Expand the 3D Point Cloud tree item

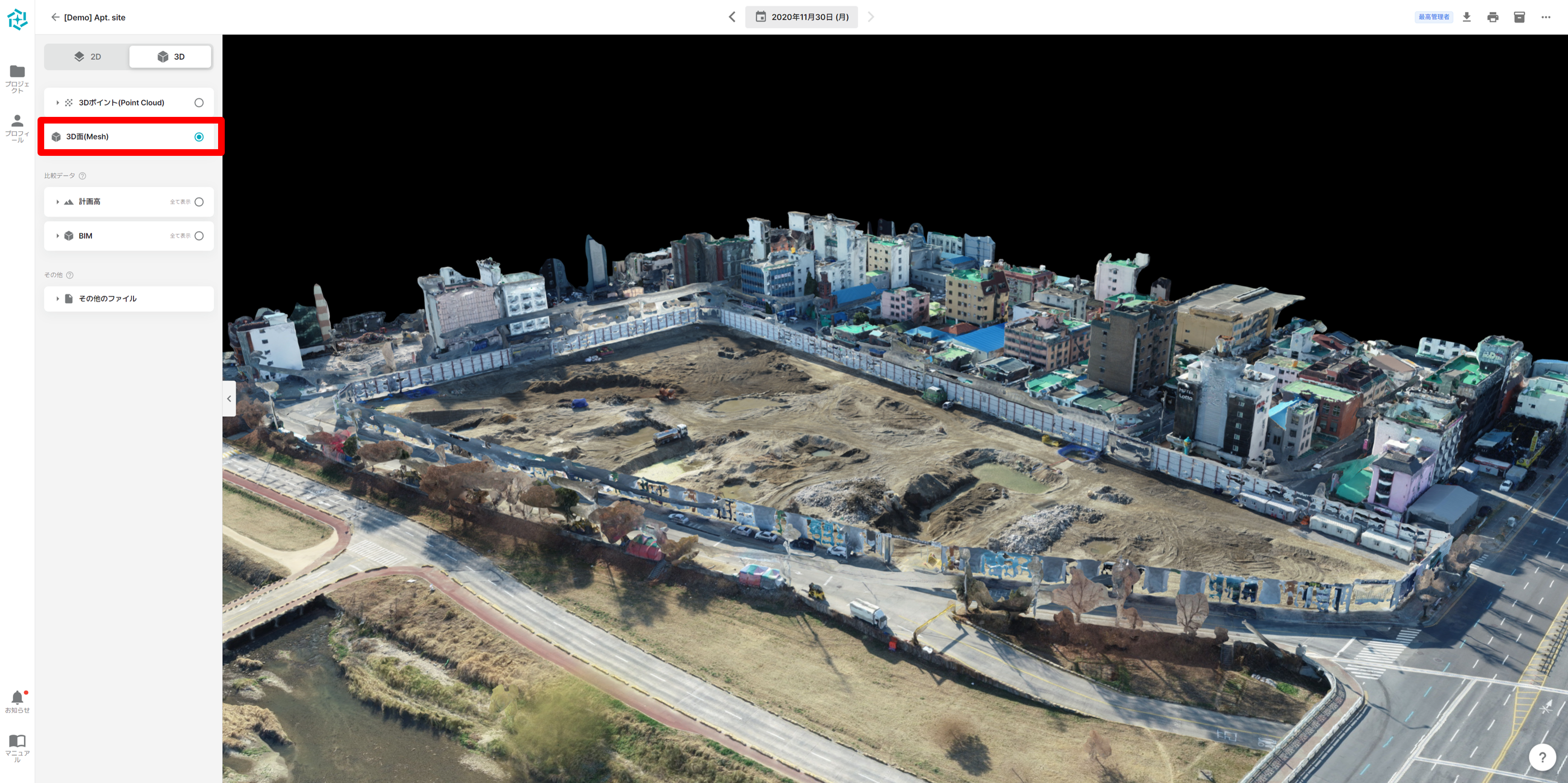(x=58, y=103)
